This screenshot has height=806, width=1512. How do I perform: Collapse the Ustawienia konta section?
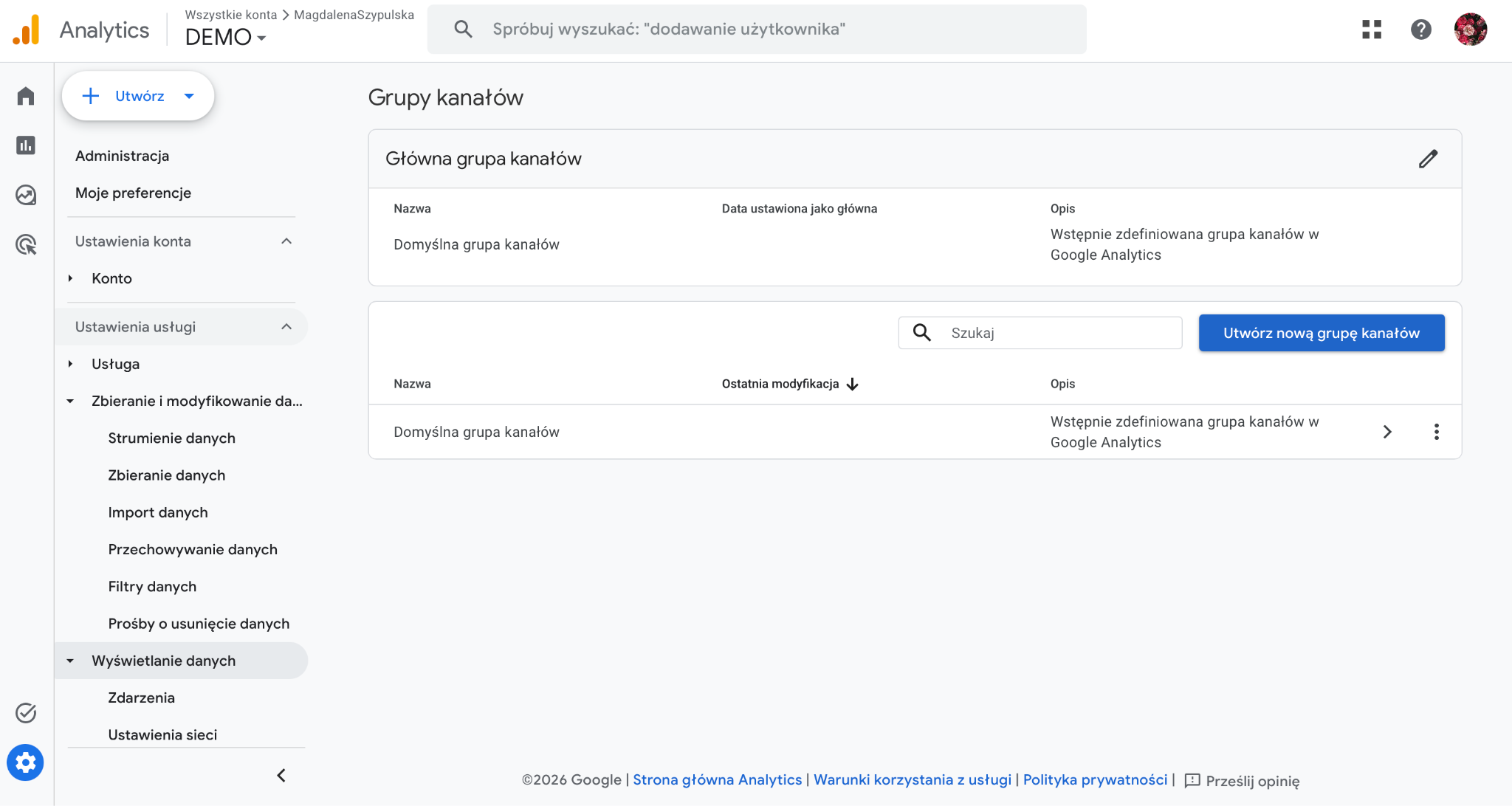pyautogui.click(x=286, y=241)
